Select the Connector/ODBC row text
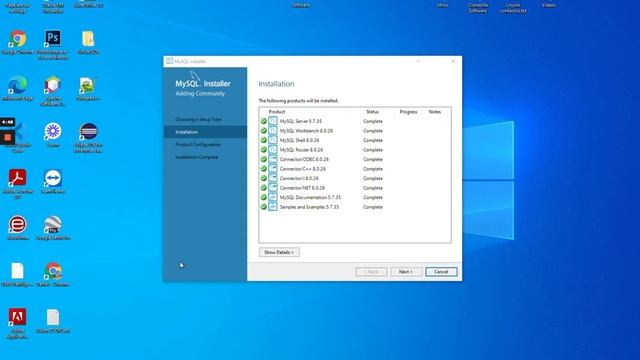 (304, 159)
